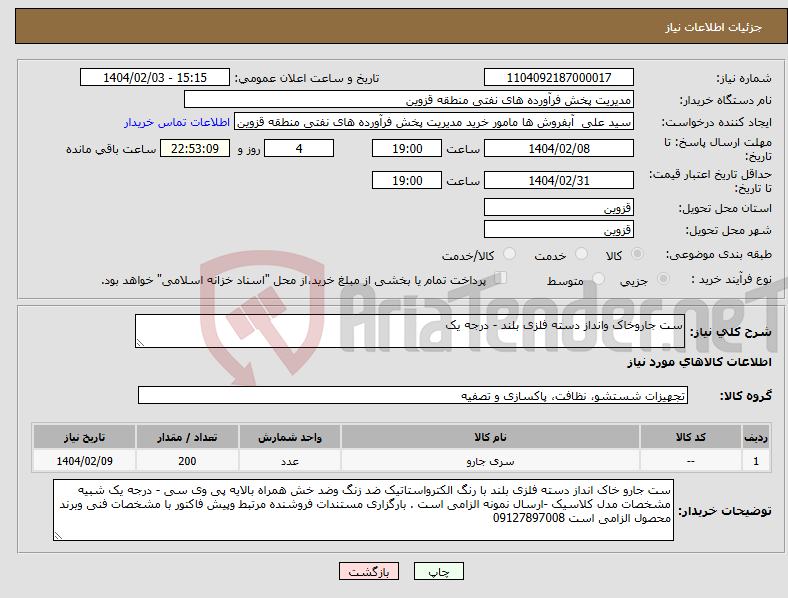Toggle the اسناد خزانه اسلامی payment checkbox
The height and width of the screenshot is (598, 788).
[x=501, y=277]
